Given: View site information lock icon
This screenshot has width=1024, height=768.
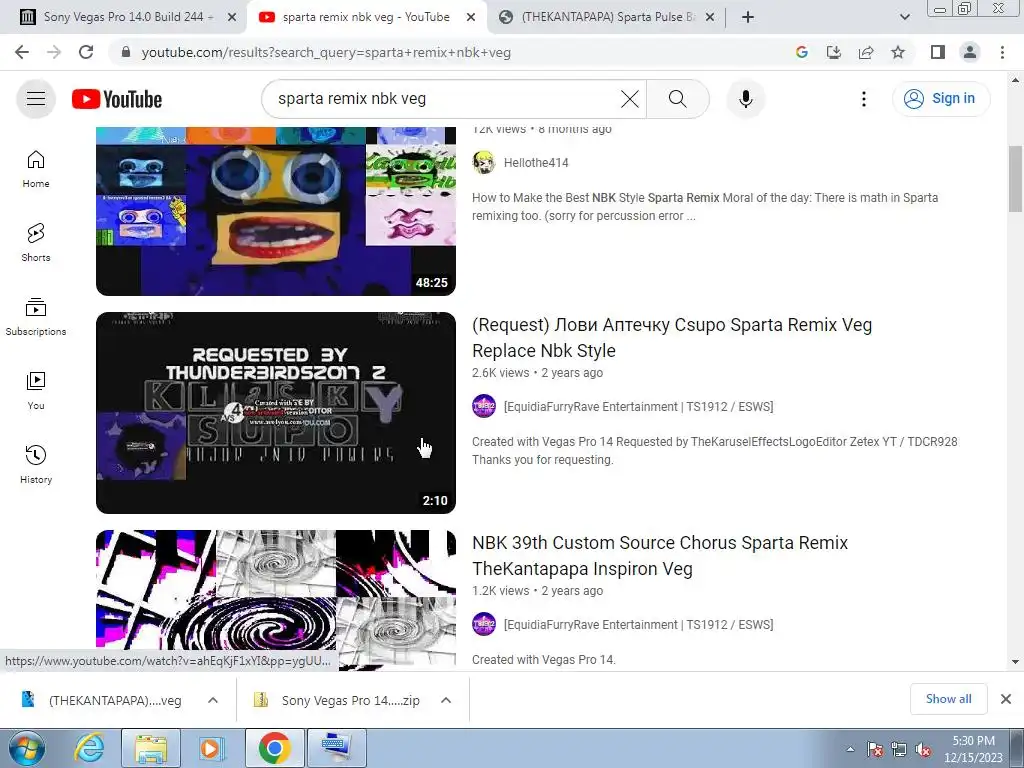Looking at the screenshot, I should click(x=126, y=52).
